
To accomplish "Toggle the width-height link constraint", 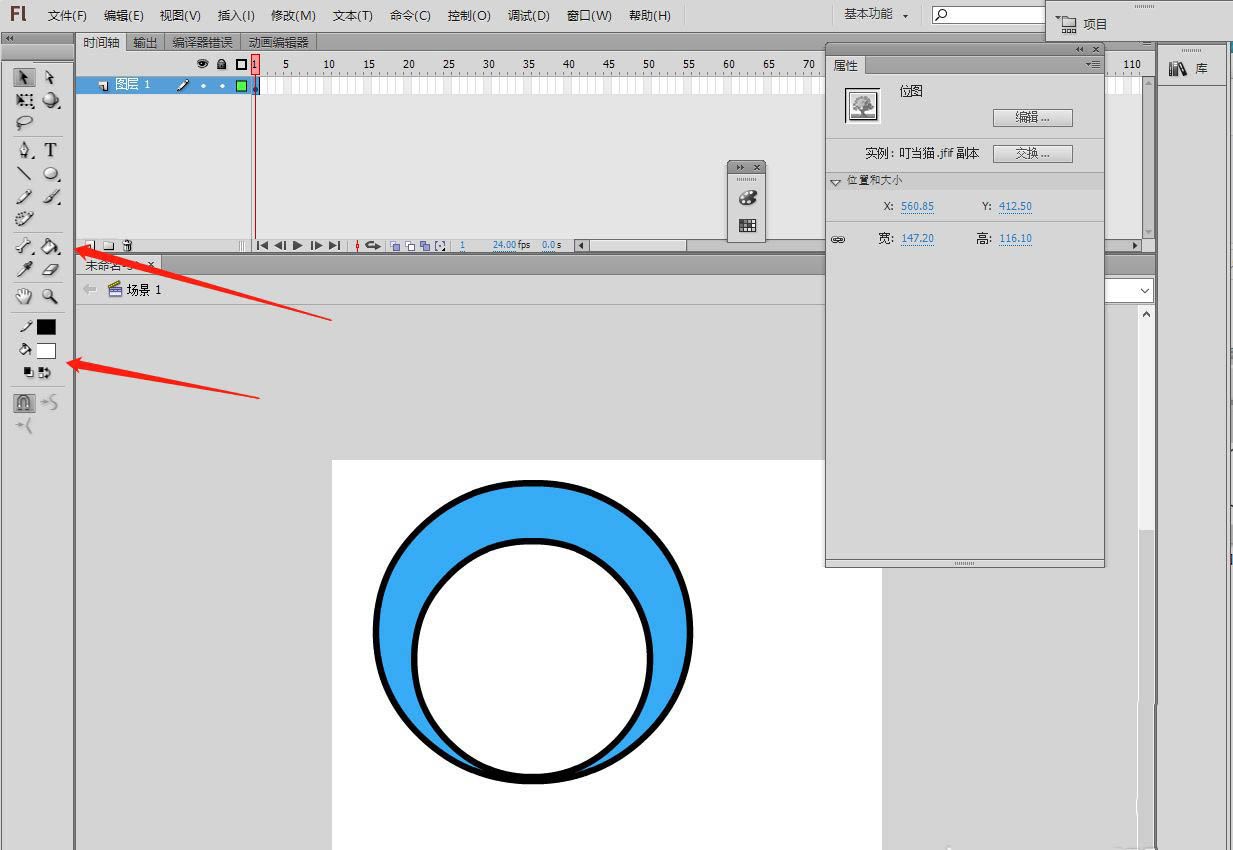I will (838, 240).
